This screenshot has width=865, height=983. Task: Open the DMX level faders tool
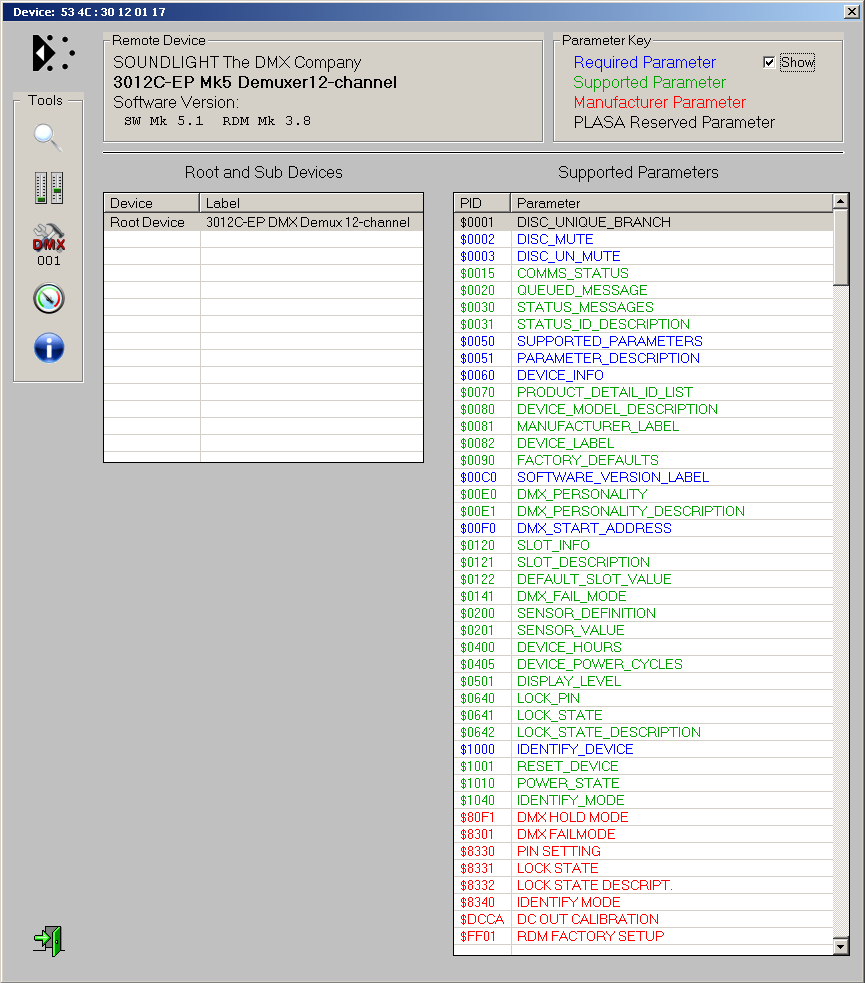click(x=48, y=187)
